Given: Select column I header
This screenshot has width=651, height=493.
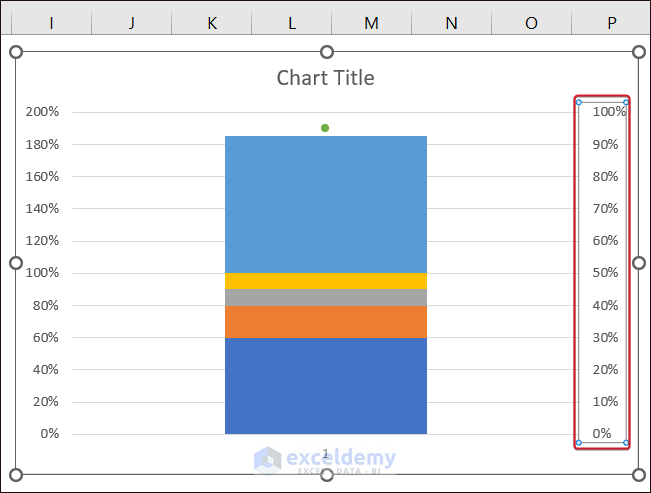Looking at the screenshot, I should point(51,22).
